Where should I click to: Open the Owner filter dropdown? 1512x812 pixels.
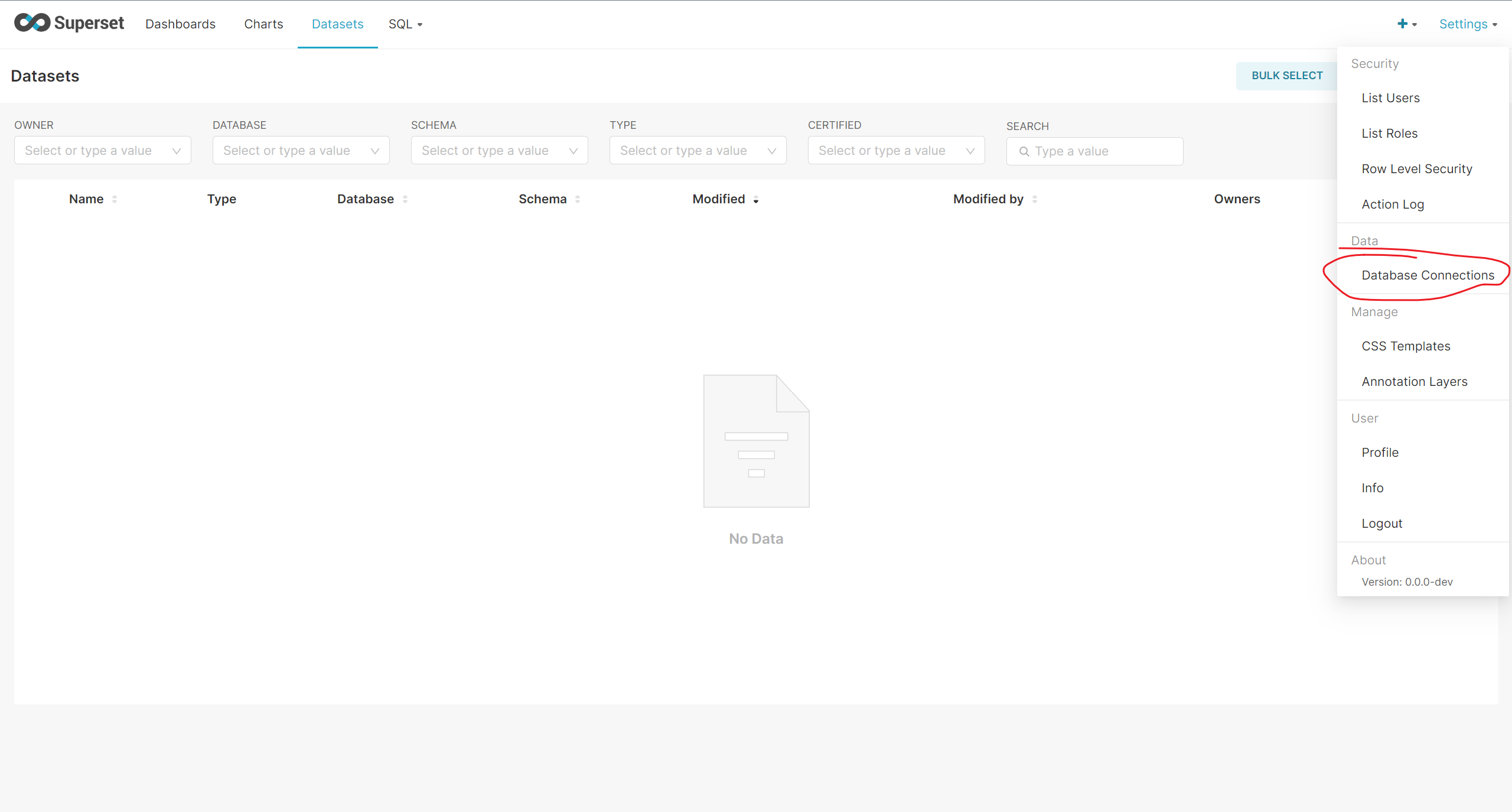point(102,151)
